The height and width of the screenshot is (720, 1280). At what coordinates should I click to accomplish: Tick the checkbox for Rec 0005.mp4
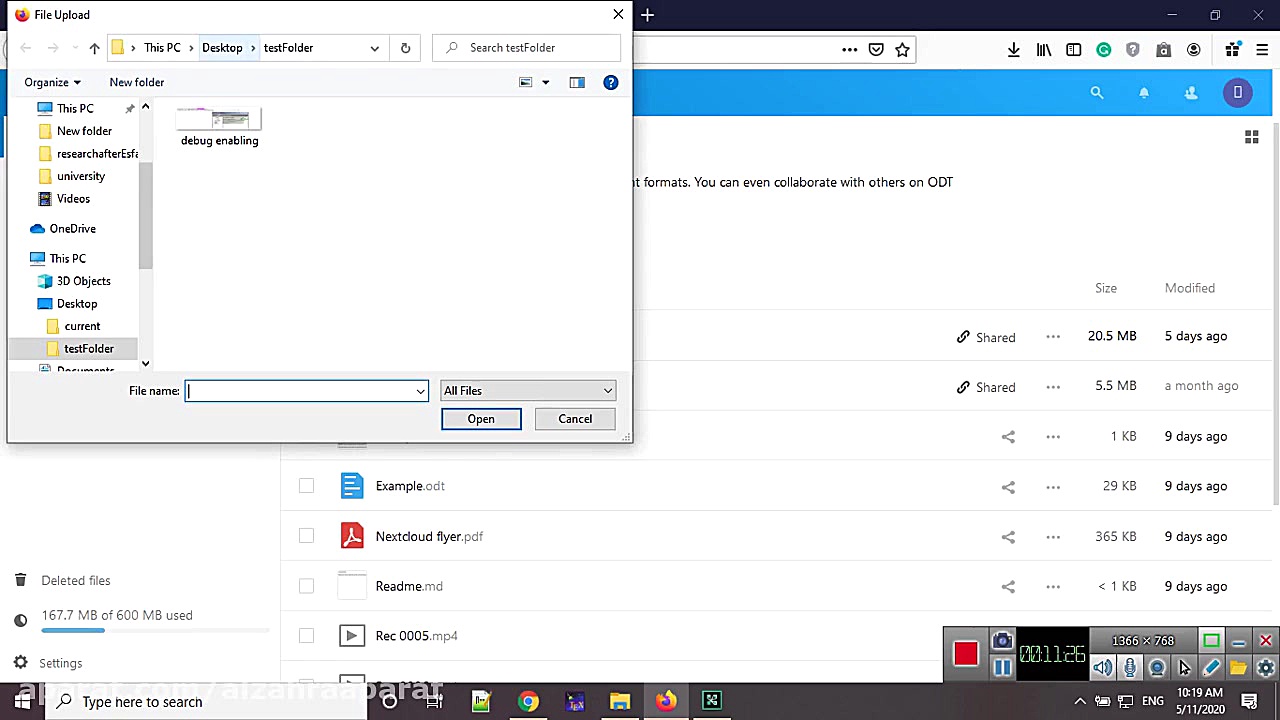pos(306,636)
